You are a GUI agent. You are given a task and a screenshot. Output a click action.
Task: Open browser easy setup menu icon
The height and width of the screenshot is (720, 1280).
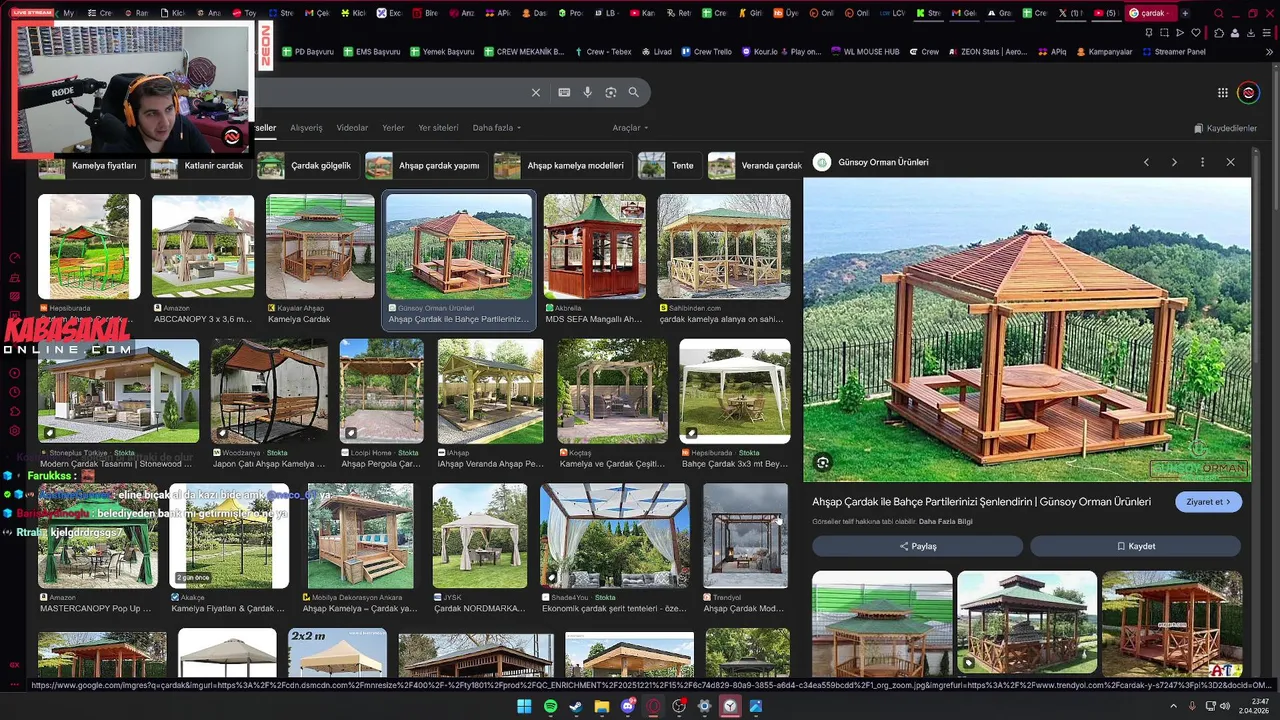(1268, 33)
